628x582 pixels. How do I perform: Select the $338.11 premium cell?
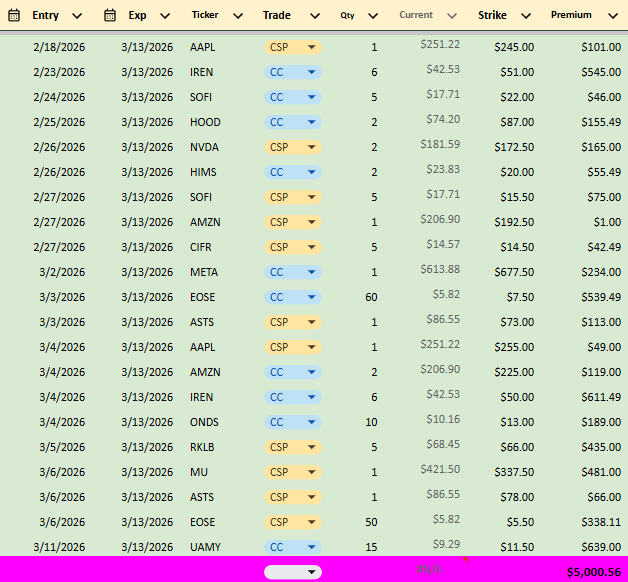(x=601, y=522)
